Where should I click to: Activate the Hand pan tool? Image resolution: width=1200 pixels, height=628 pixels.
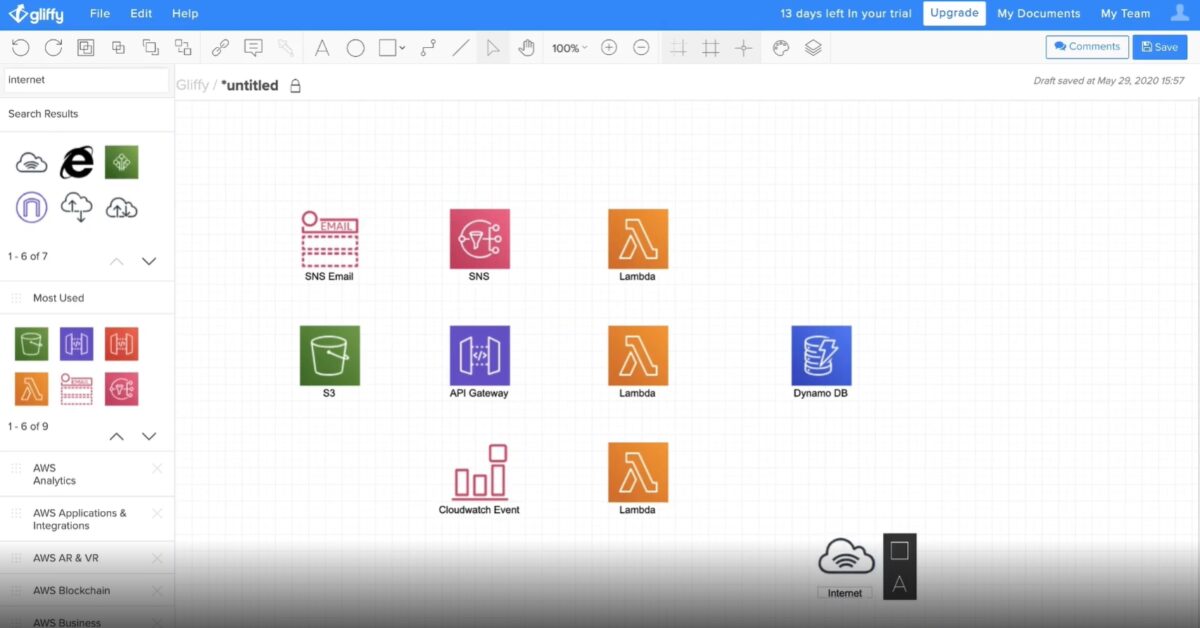click(527, 47)
